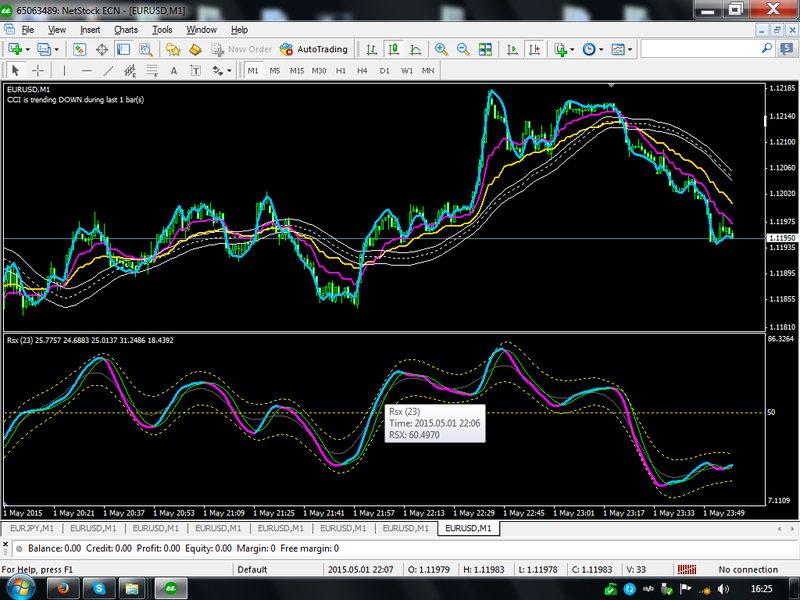Open the Market Watch panel
Screen dimensions: 800x600
80,49
